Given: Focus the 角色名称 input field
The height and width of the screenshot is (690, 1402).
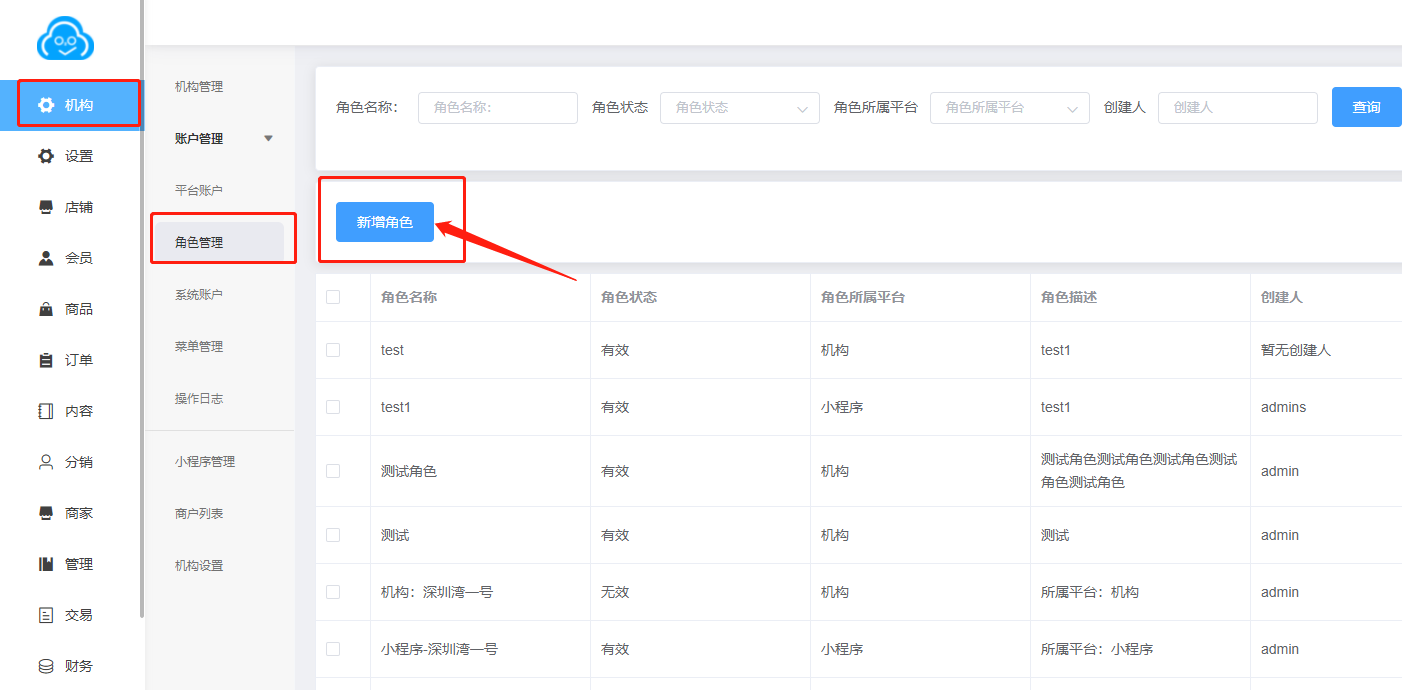Looking at the screenshot, I should coord(498,108).
